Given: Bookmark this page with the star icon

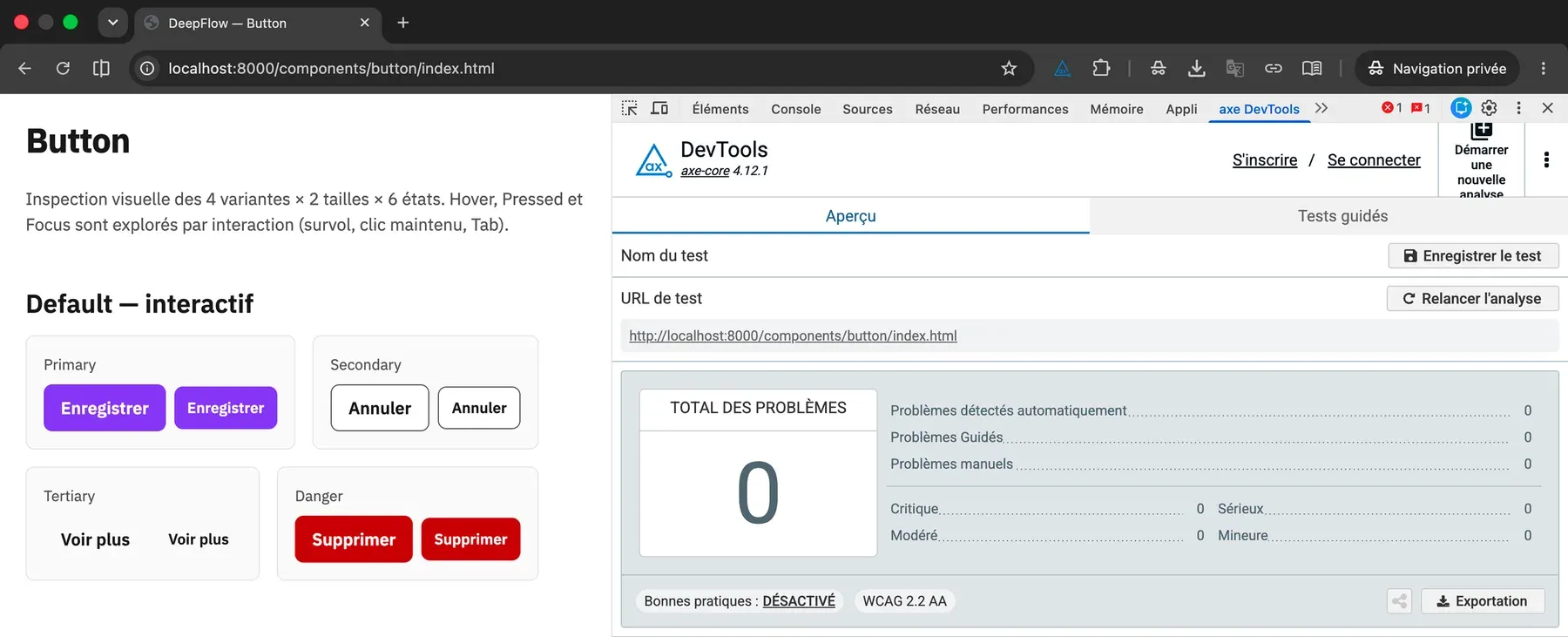Looking at the screenshot, I should [1009, 68].
